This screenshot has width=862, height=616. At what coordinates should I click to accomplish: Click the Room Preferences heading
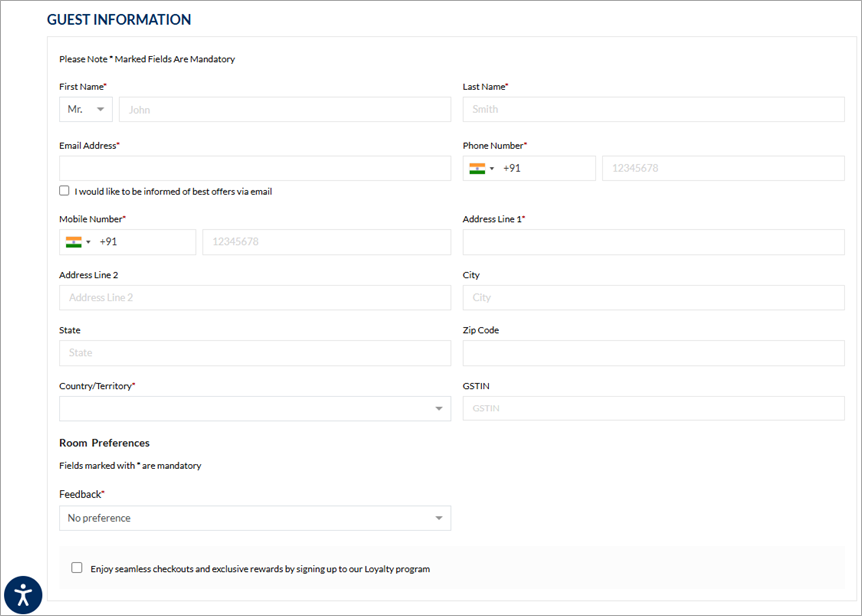click(x=104, y=443)
